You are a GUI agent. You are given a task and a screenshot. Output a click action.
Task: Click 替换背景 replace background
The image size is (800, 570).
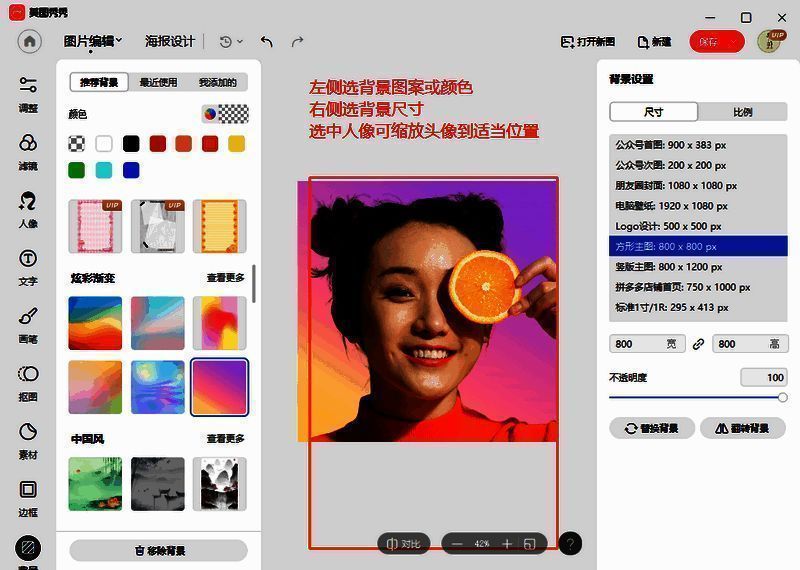652,428
